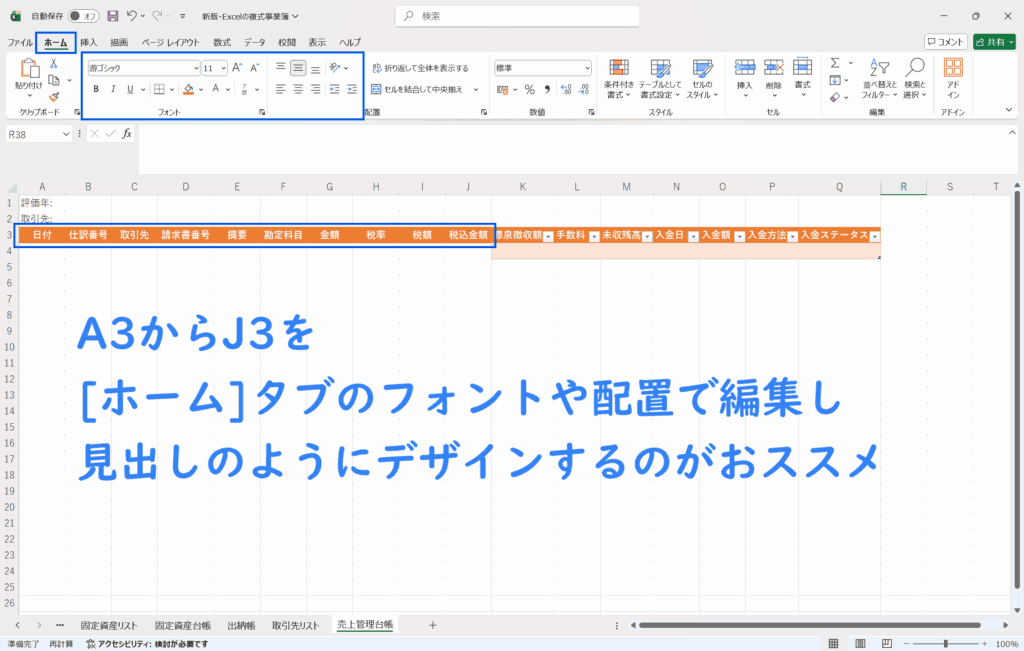Click the Format Painter brush icon
The width and height of the screenshot is (1024, 651).
(x=54, y=97)
